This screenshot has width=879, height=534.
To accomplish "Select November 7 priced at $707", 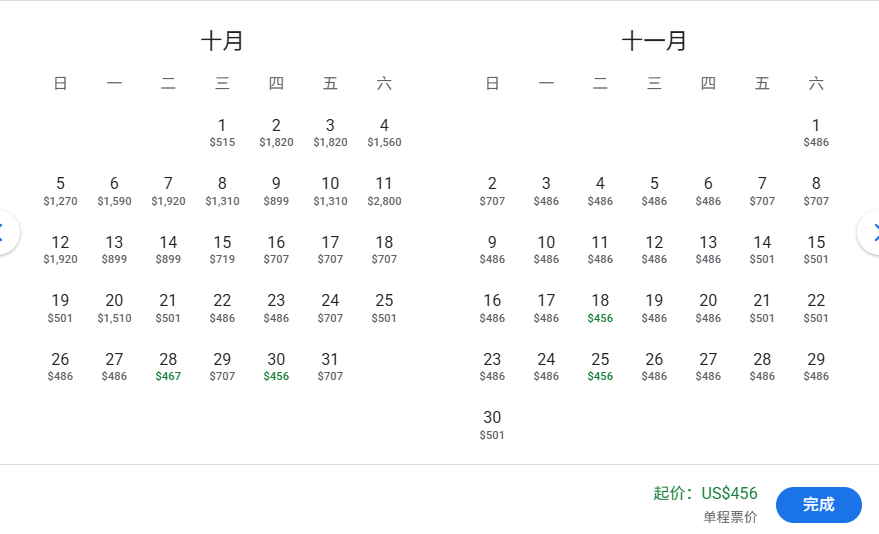I will click(x=762, y=191).
